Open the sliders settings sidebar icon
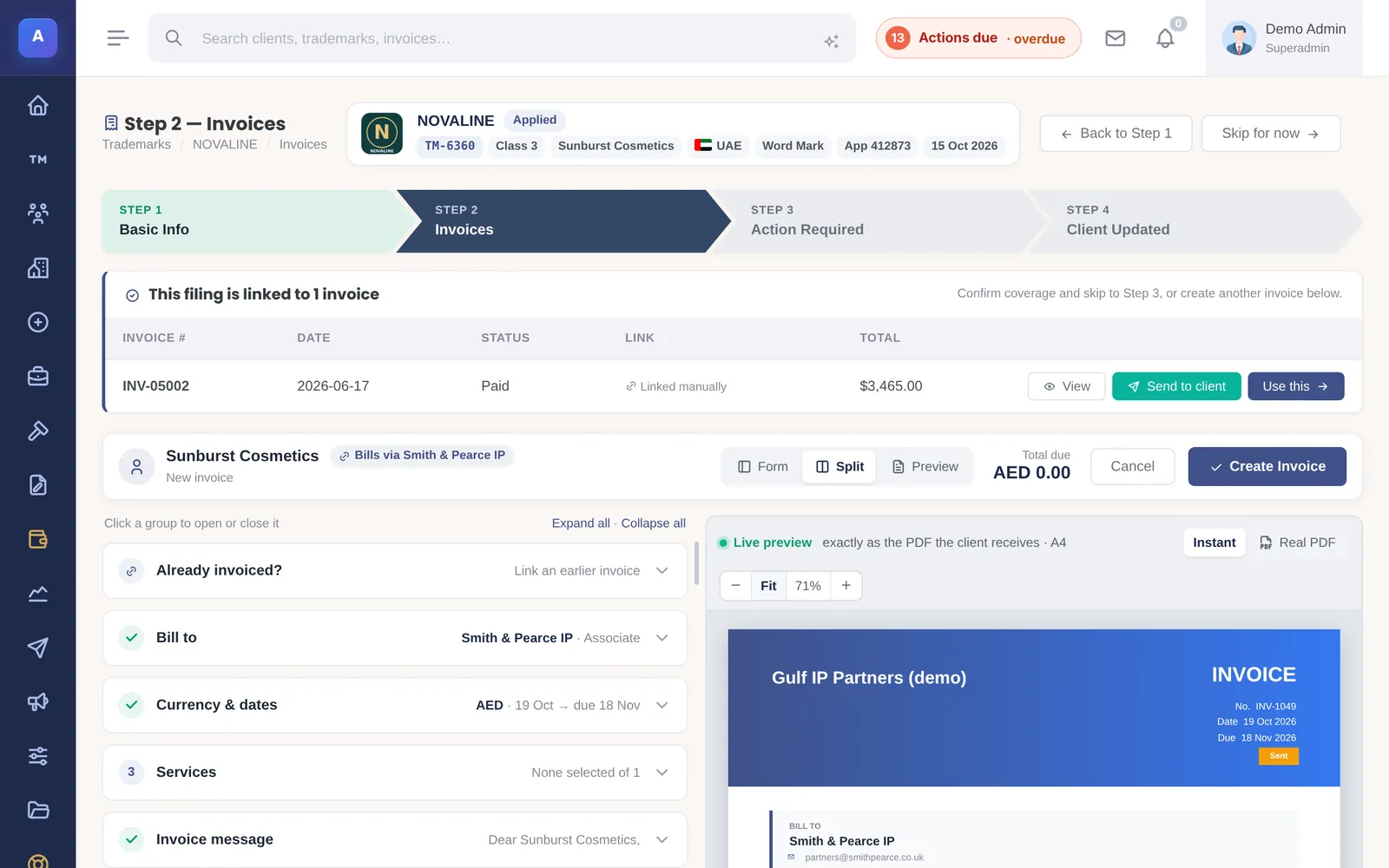The width and height of the screenshot is (1389, 868). 37,756
